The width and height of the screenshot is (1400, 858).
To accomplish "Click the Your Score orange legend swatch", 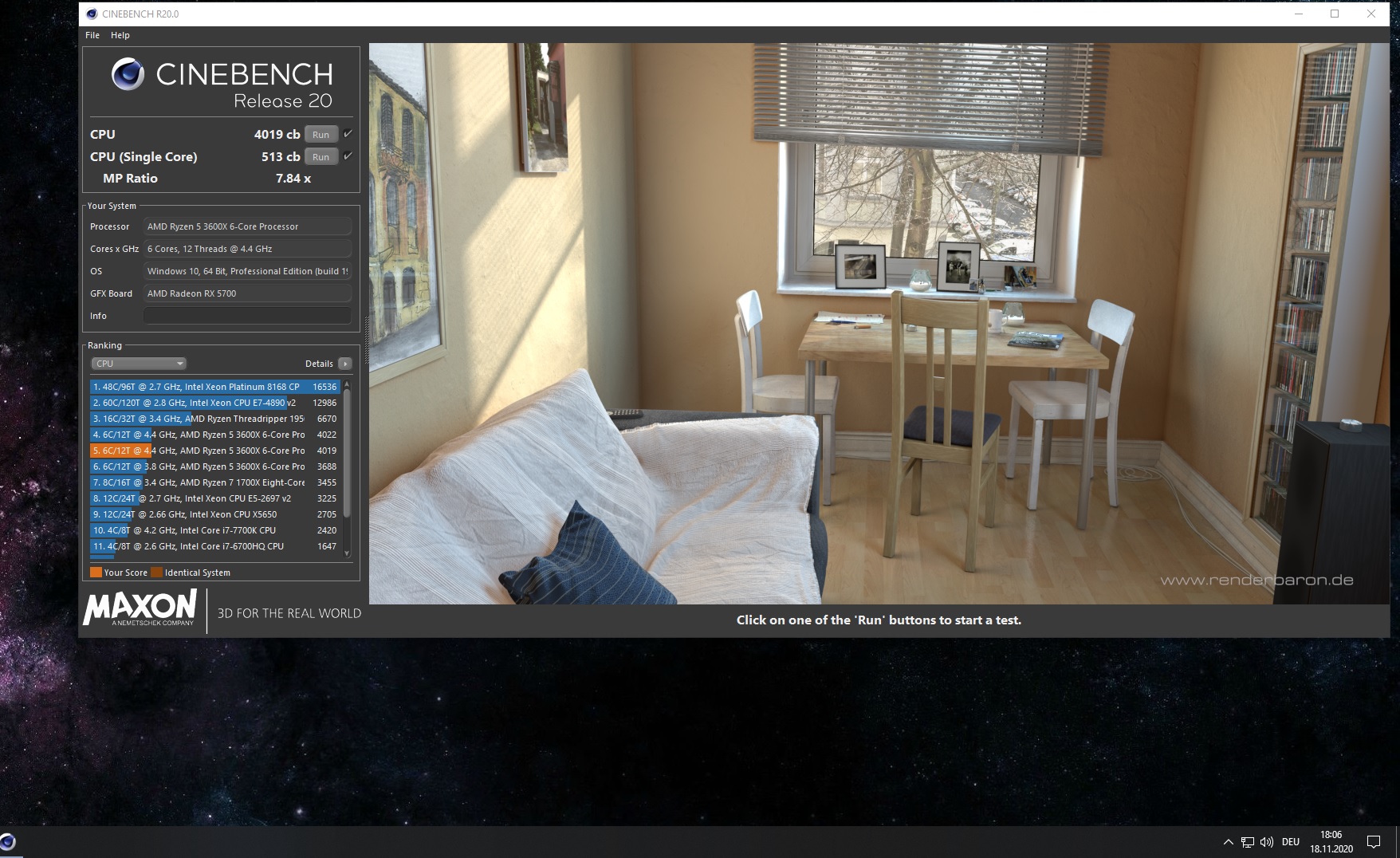I will [96, 573].
